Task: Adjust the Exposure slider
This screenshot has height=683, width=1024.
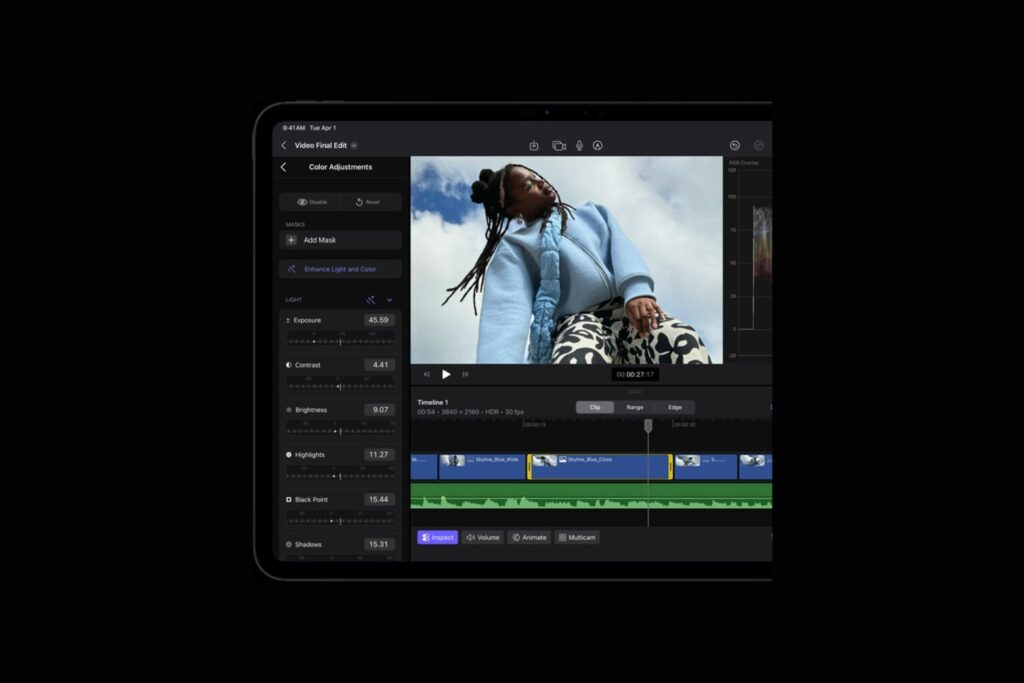Action: [x=340, y=341]
